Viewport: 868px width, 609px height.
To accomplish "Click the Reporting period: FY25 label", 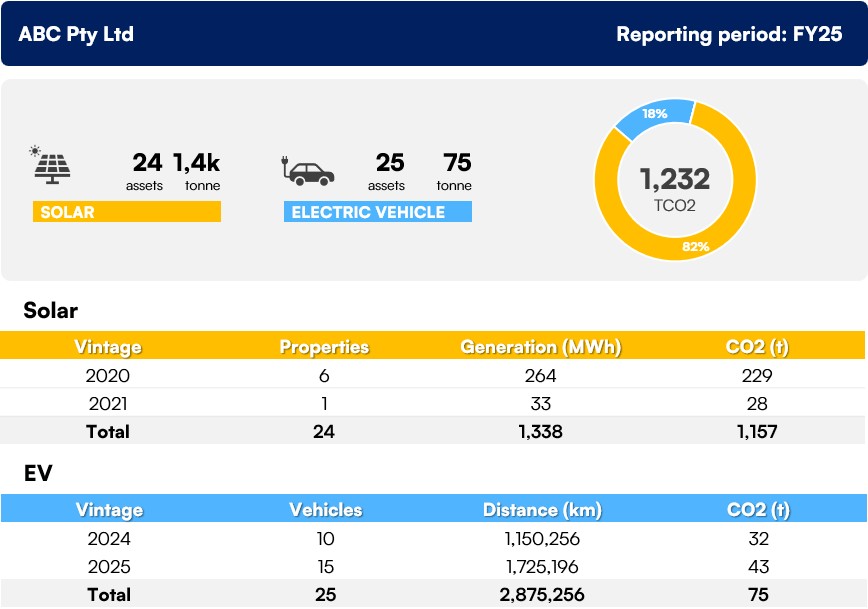I will click(729, 34).
